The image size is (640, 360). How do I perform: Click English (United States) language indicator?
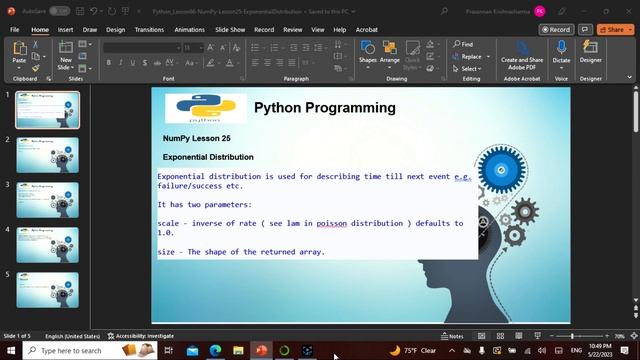pyautogui.click(x=72, y=336)
